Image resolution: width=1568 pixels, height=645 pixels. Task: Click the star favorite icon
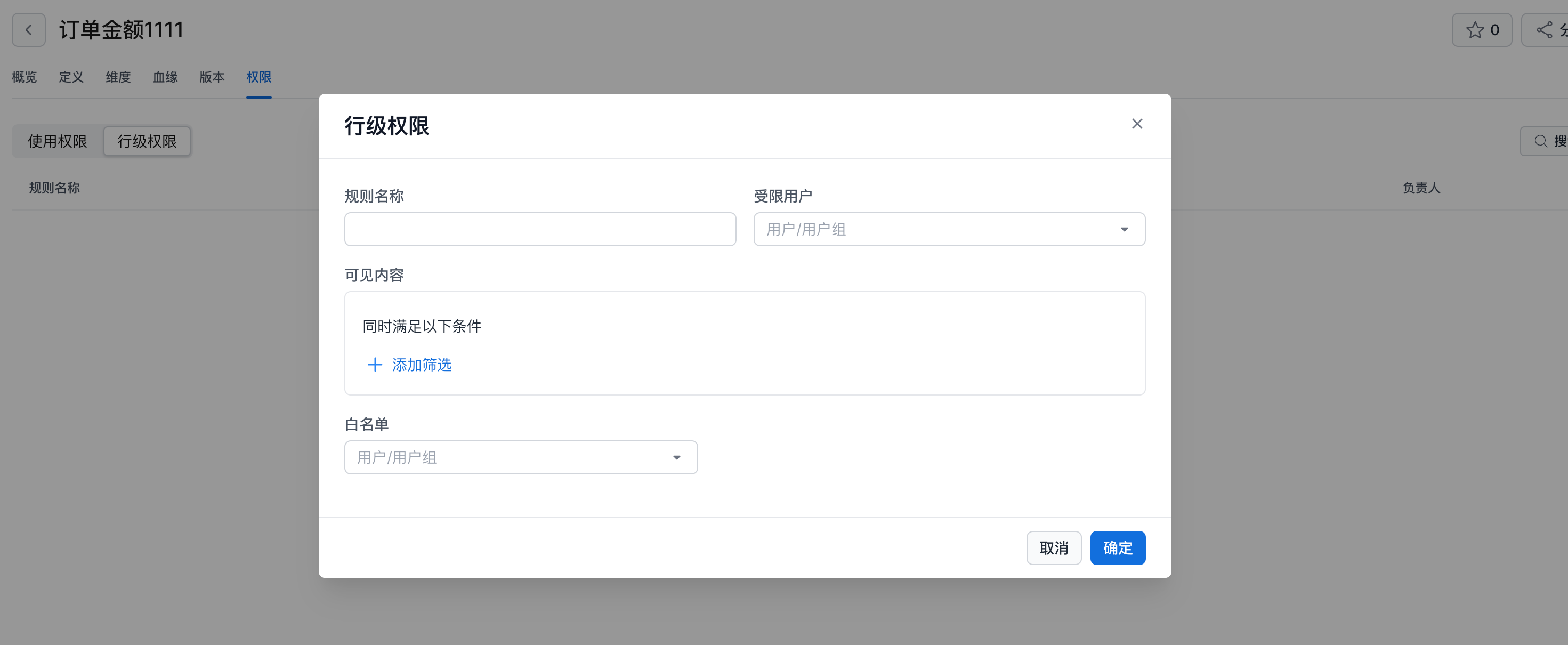point(1474,30)
